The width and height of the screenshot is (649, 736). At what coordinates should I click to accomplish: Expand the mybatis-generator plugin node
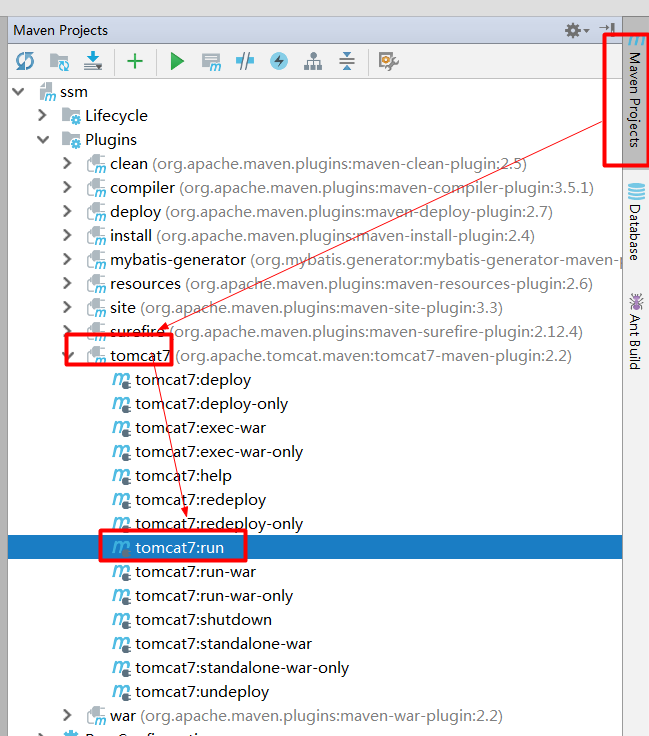68,259
